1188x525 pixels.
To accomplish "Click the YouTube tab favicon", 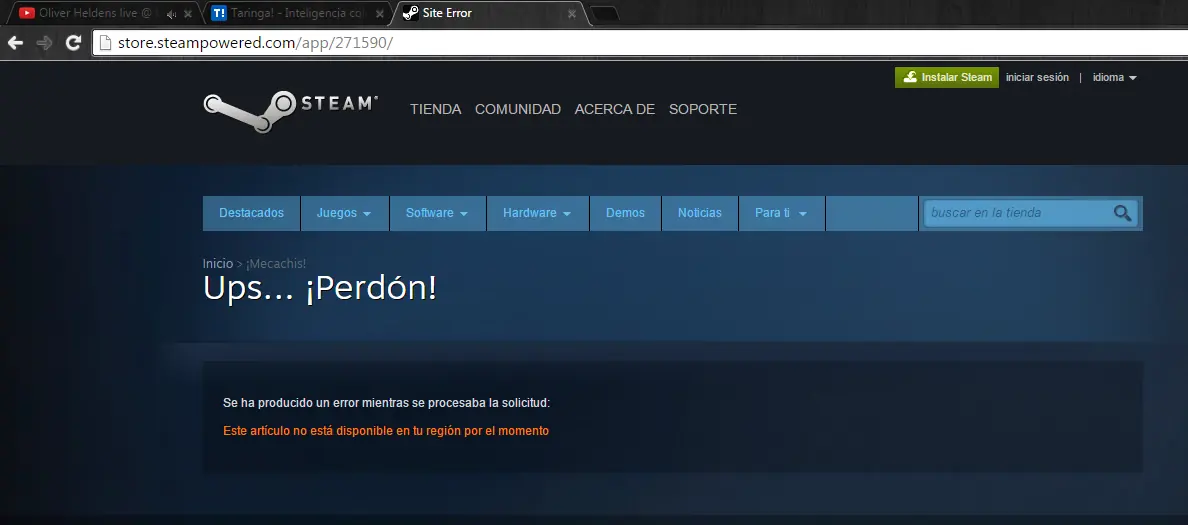I will pos(27,13).
